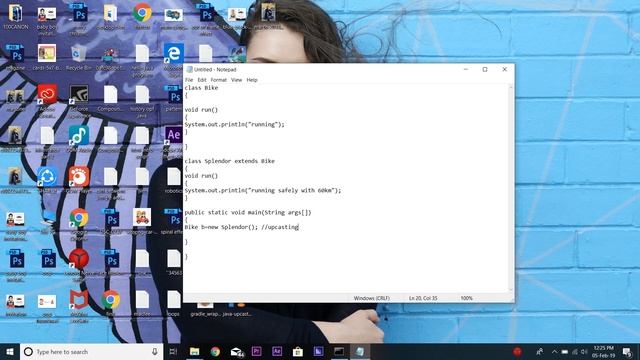Select the 100CANON desktop folder
The height and width of the screenshot is (360, 640).
16,17
